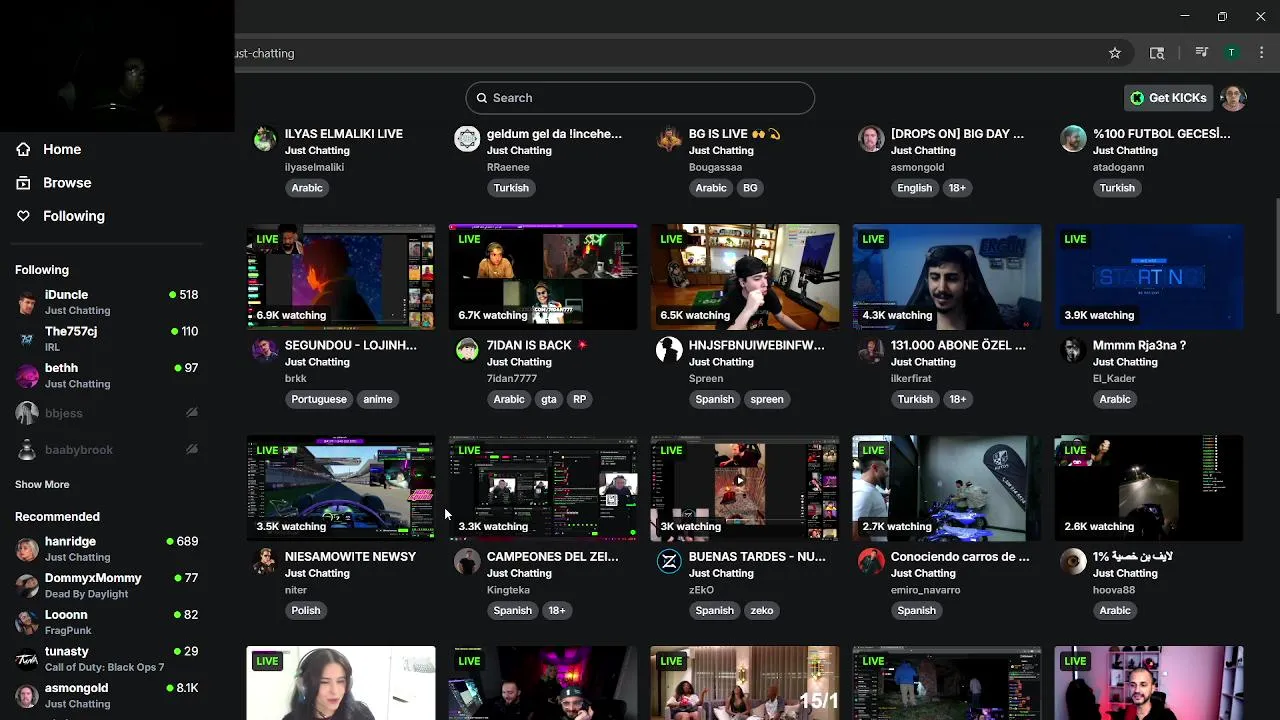Open the emiro_navarro stream thumbnail
The image size is (1280, 720).
point(947,488)
